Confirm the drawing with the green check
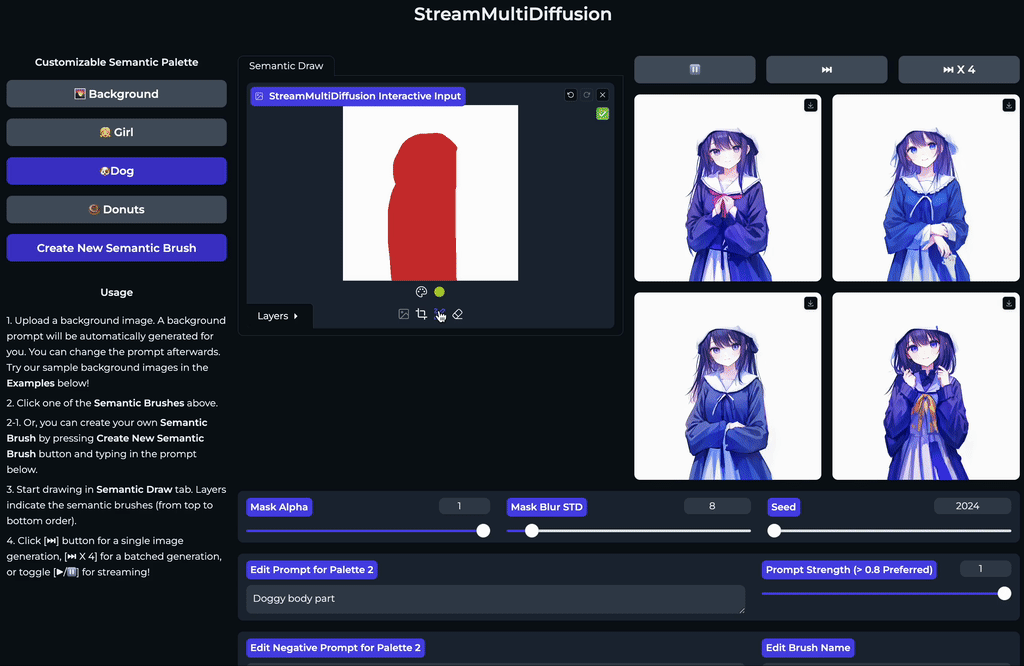The width and height of the screenshot is (1024, 666). pyautogui.click(x=603, y=114)
